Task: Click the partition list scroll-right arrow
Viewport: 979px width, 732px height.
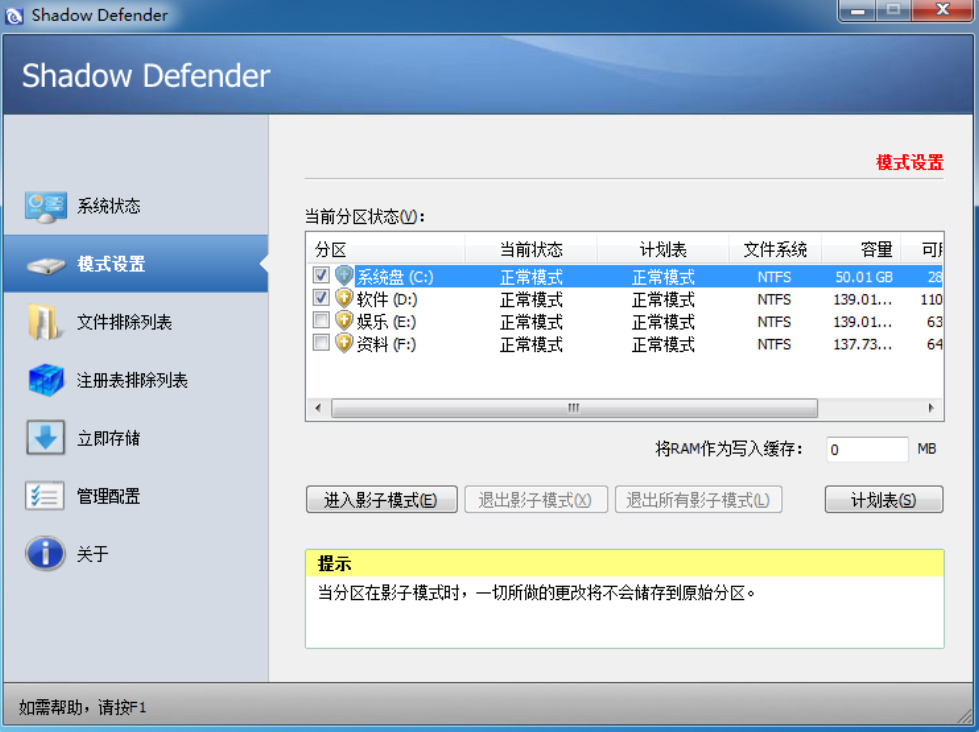Action: (x=931, y=408)
